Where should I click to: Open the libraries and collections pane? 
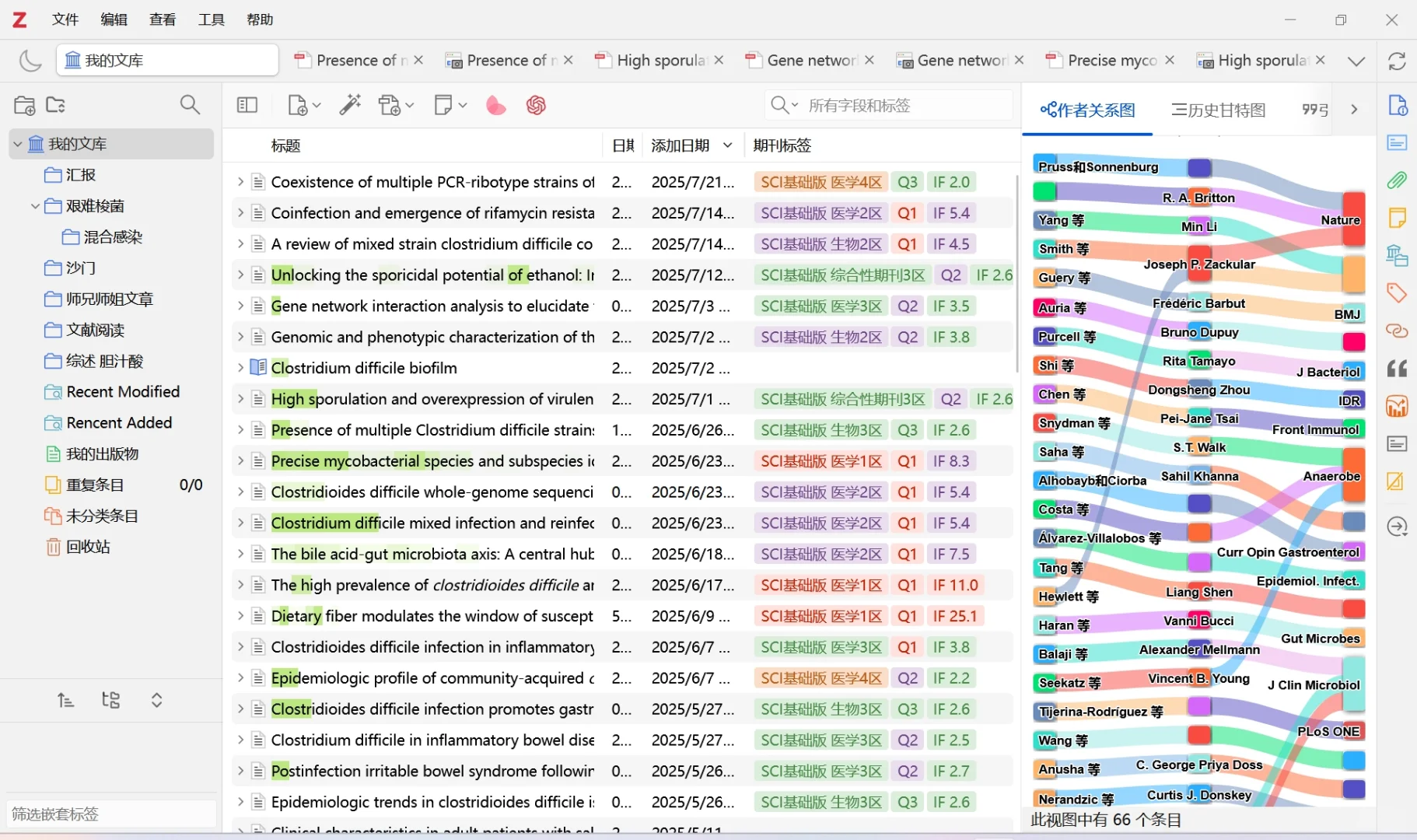(x=1398, y=256)
